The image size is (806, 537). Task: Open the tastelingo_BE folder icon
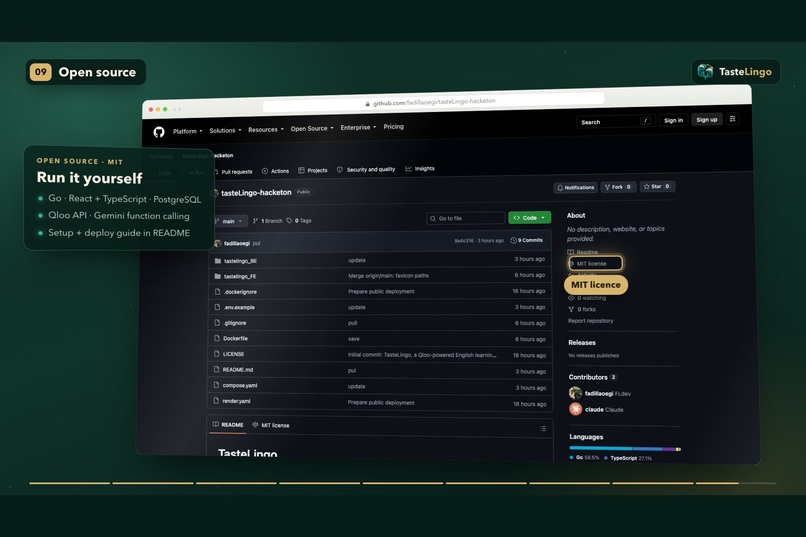(x=217, y=261)
